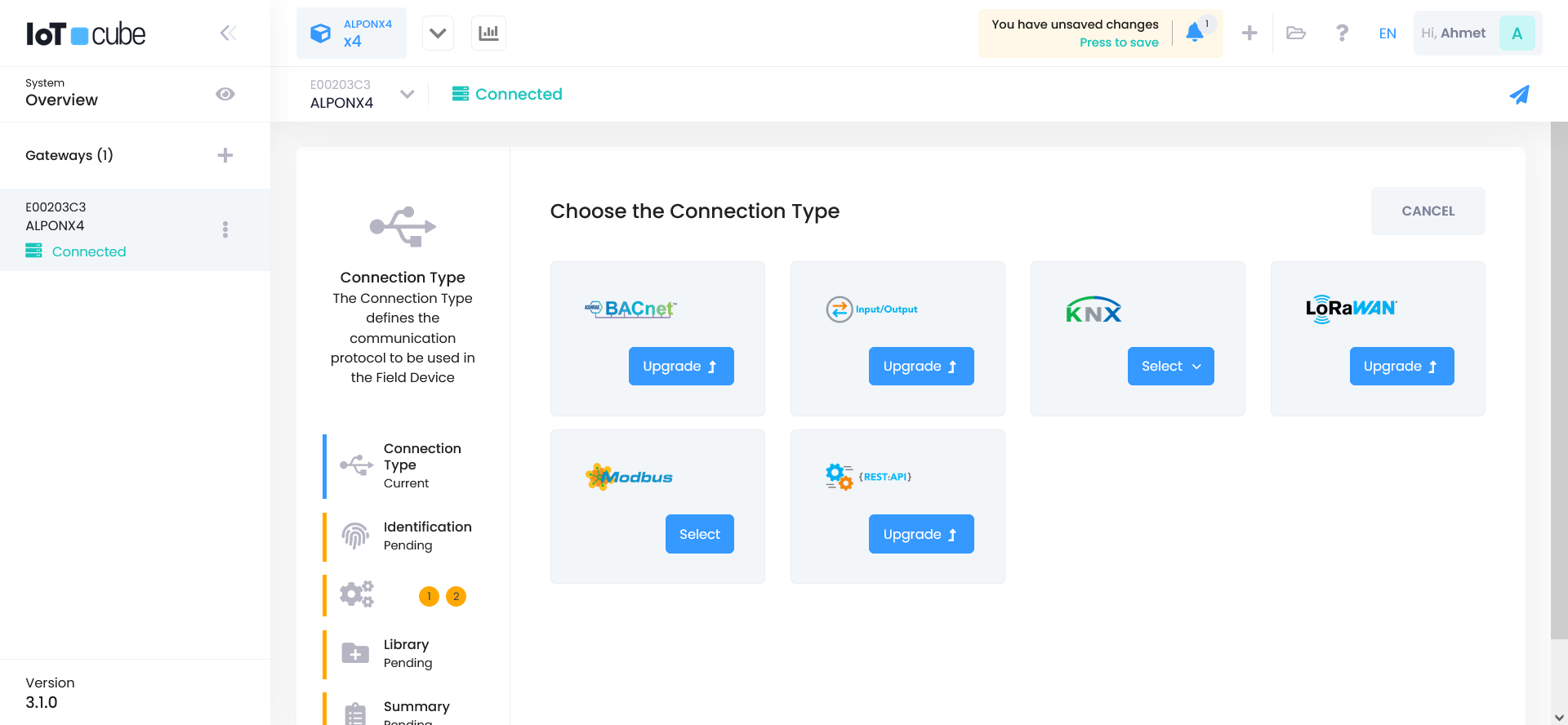This screenshot has height=725, width=1568.
Task: Click the Version 3.1.0 label
Action: (x=50, y=692)
